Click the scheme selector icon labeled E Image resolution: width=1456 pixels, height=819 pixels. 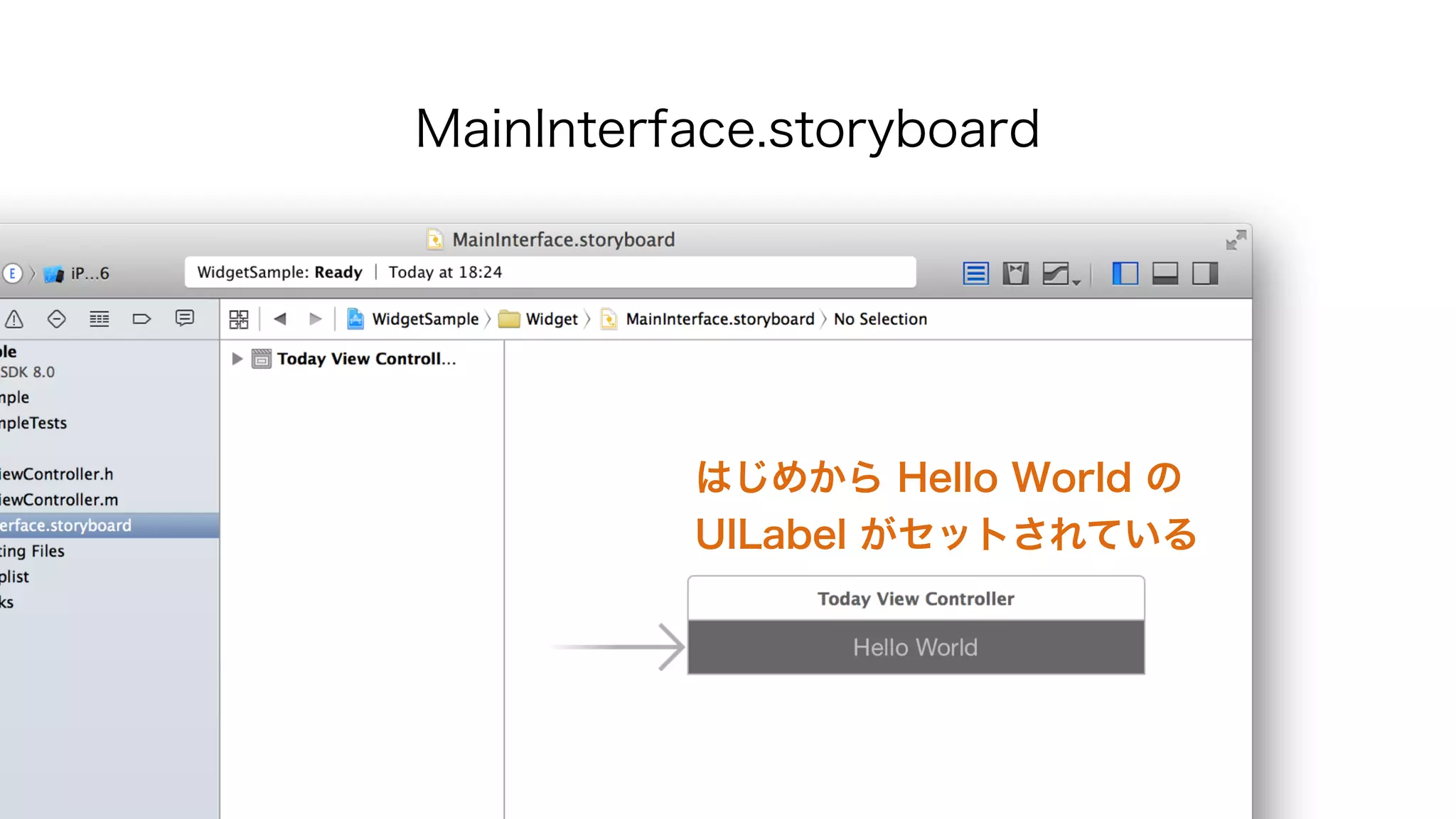click(12, 274)
